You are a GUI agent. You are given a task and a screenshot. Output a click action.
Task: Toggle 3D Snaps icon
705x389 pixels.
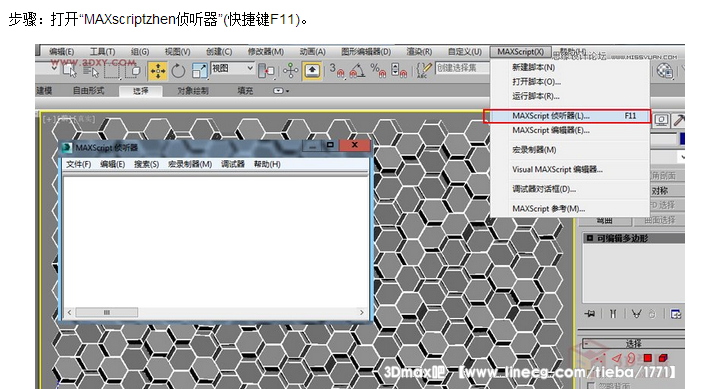click(x=336, y=71)
